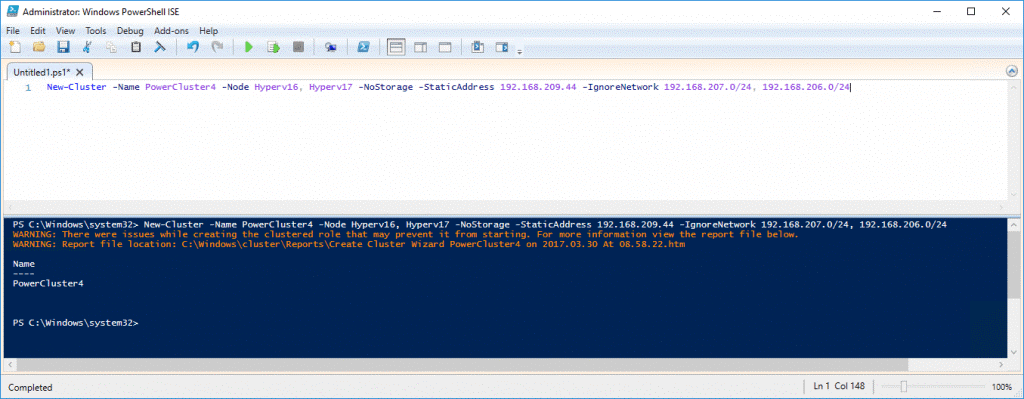Stop Operation square icon
The height and width of the screenshot is (399, 1024).
[298, 47]
